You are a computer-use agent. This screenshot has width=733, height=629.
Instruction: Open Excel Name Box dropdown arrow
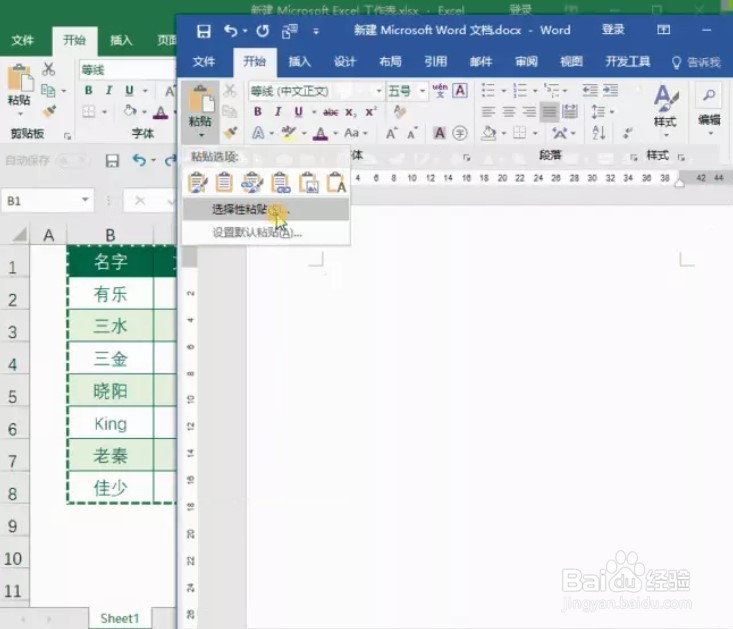click(85, 200)
